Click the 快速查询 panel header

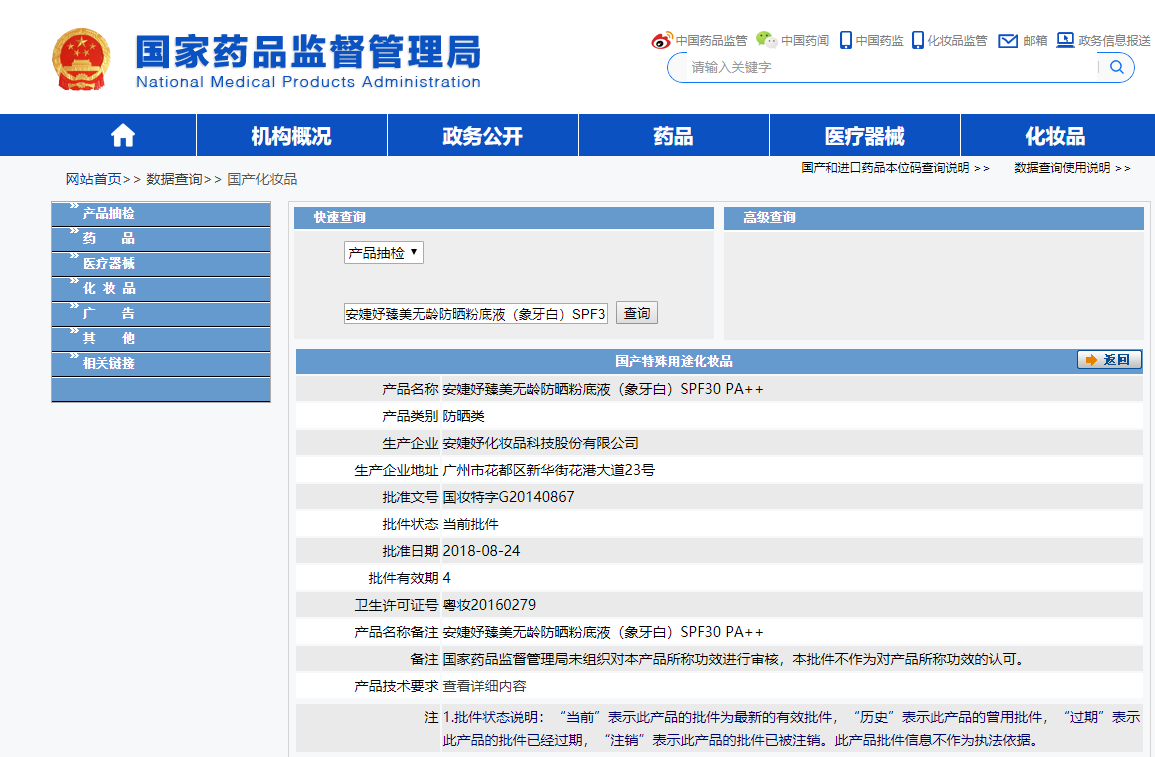504,217
